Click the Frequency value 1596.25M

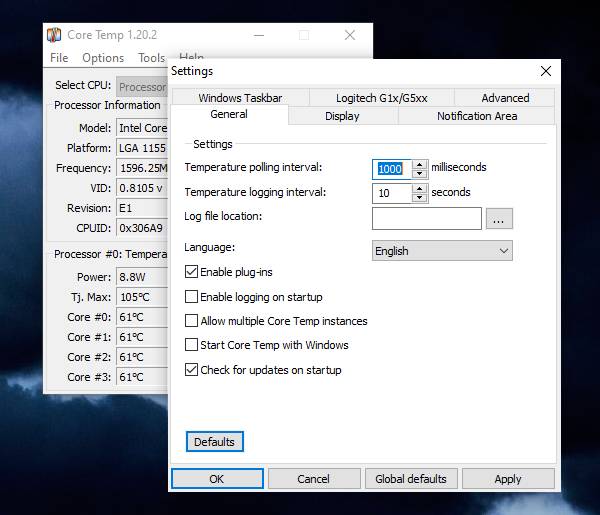coord(142,168)
